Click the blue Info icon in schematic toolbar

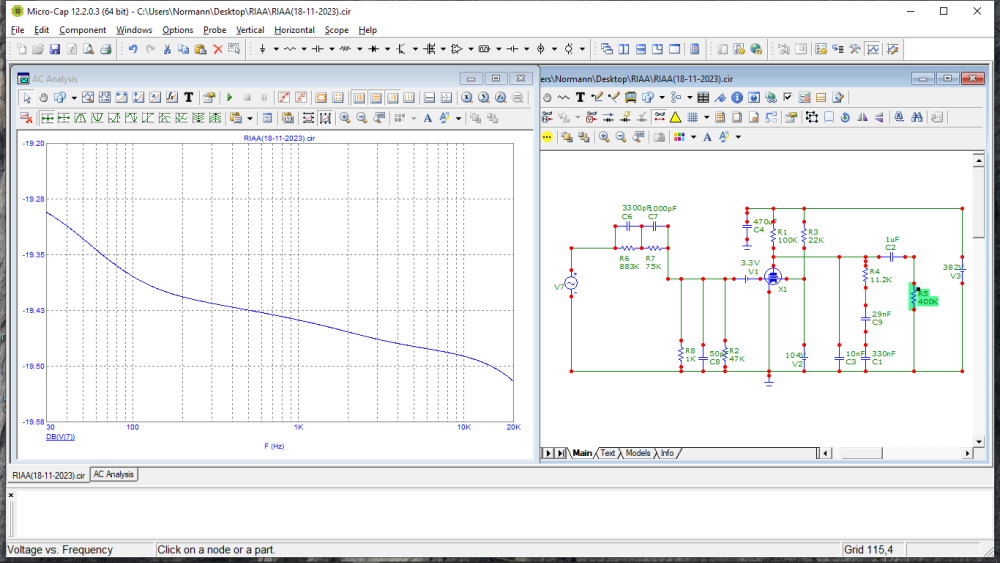tap(736, 97)
